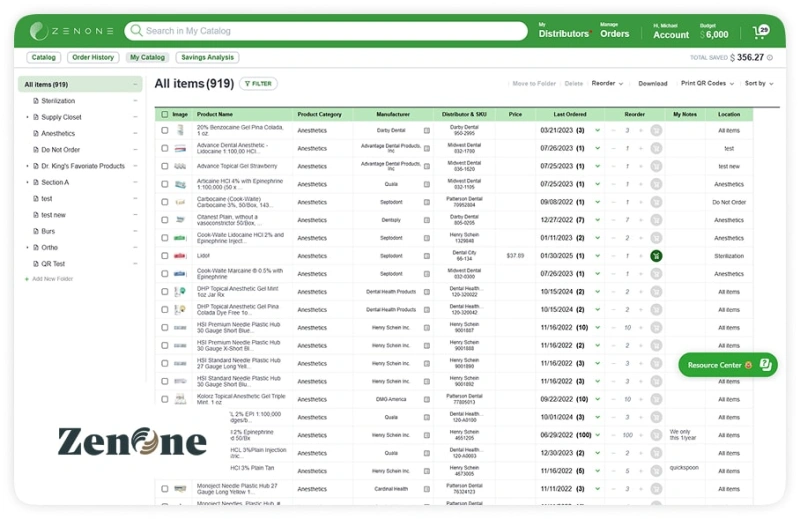Increase reorder quantity for Articaine HCl 4%
The image size is (800, 519).
(x=641, y=184)
